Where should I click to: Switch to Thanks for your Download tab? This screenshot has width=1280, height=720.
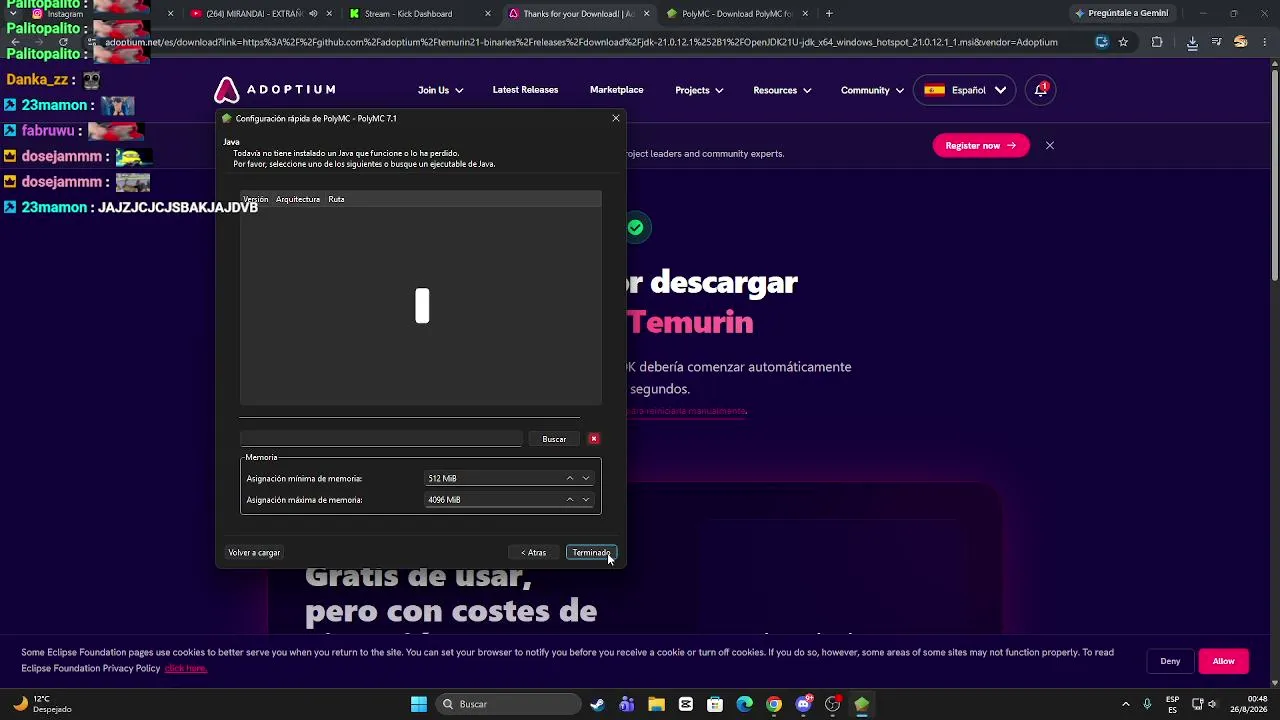tap(578, 14)
